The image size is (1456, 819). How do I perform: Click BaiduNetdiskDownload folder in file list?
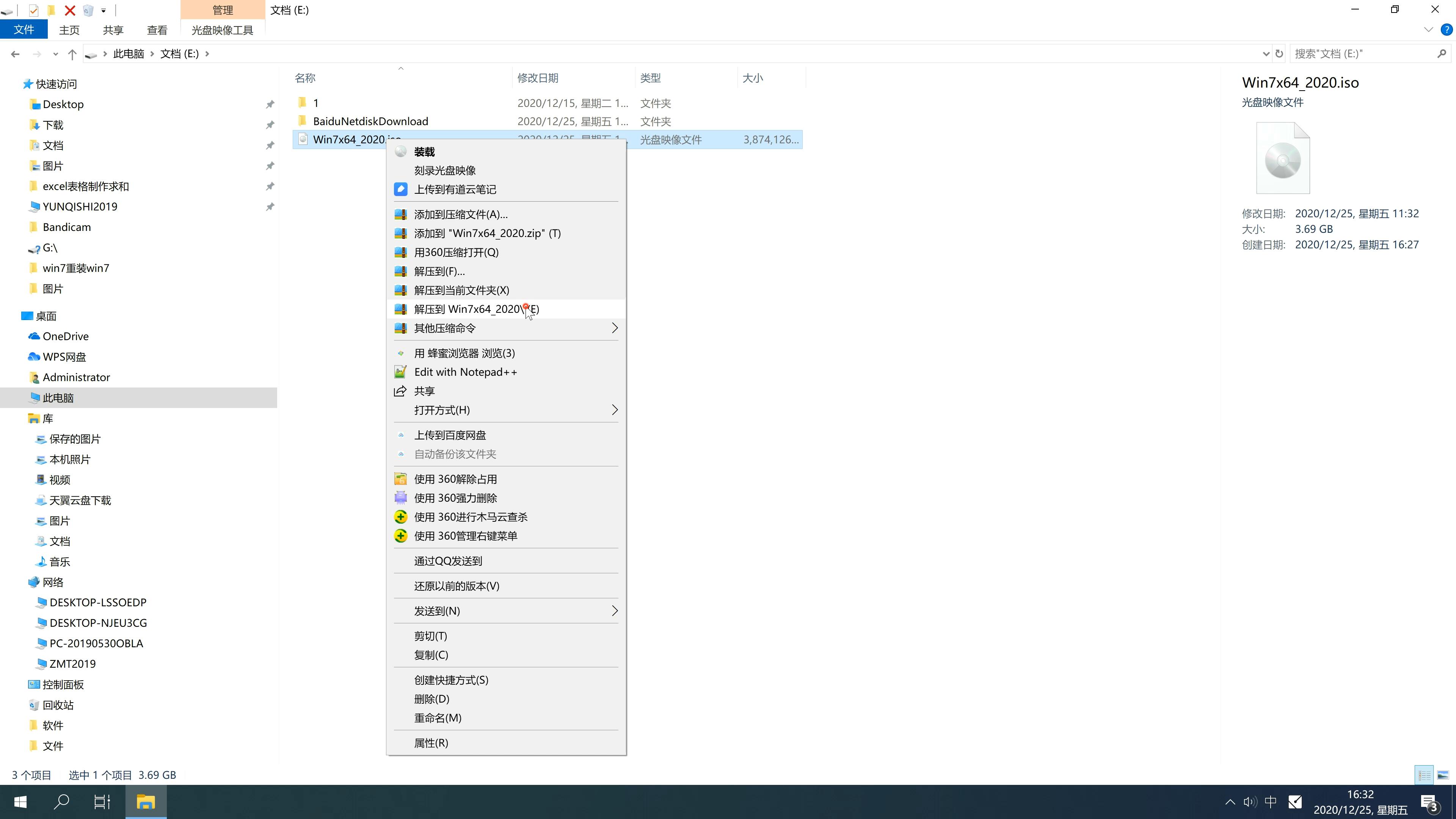pyautogui.click(x=370, y=121)
